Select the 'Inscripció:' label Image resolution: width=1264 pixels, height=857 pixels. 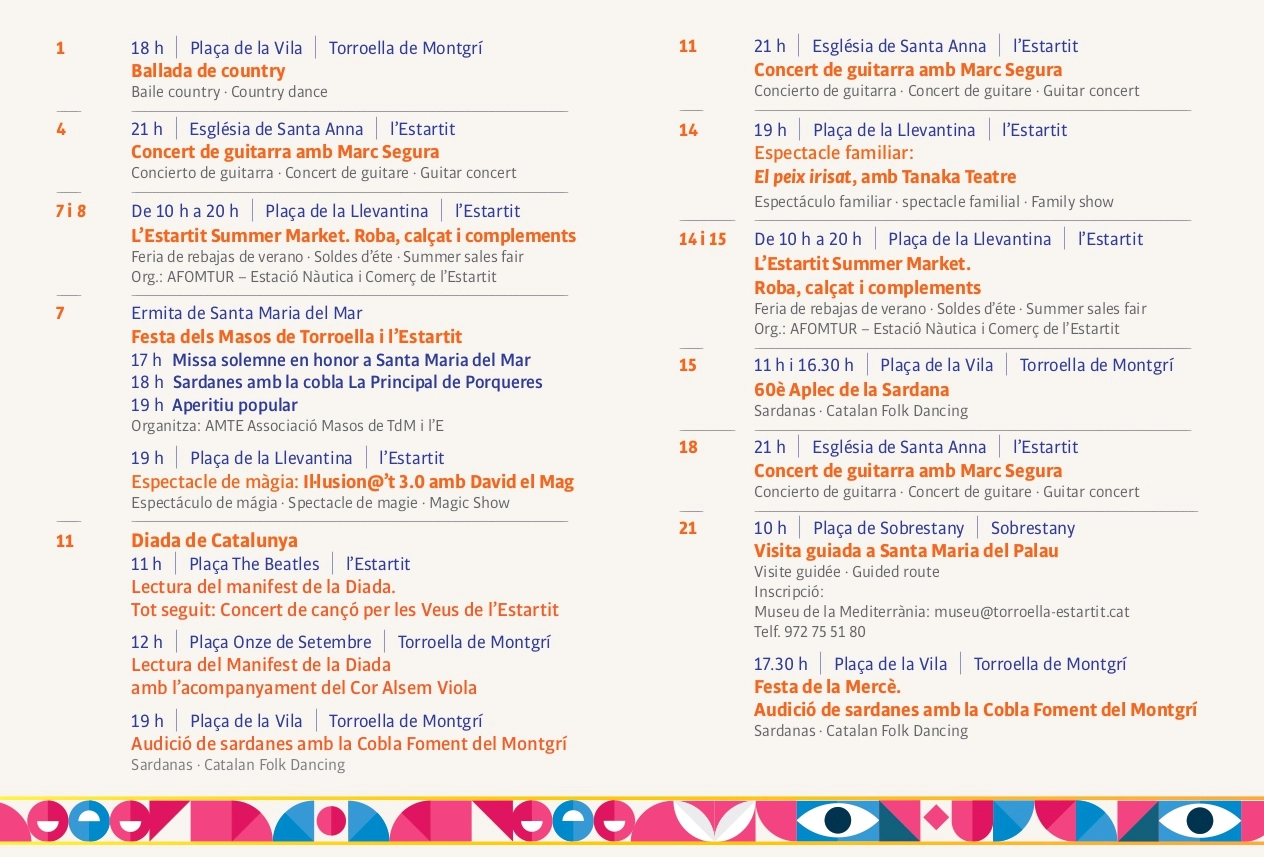tap(789, 592)
